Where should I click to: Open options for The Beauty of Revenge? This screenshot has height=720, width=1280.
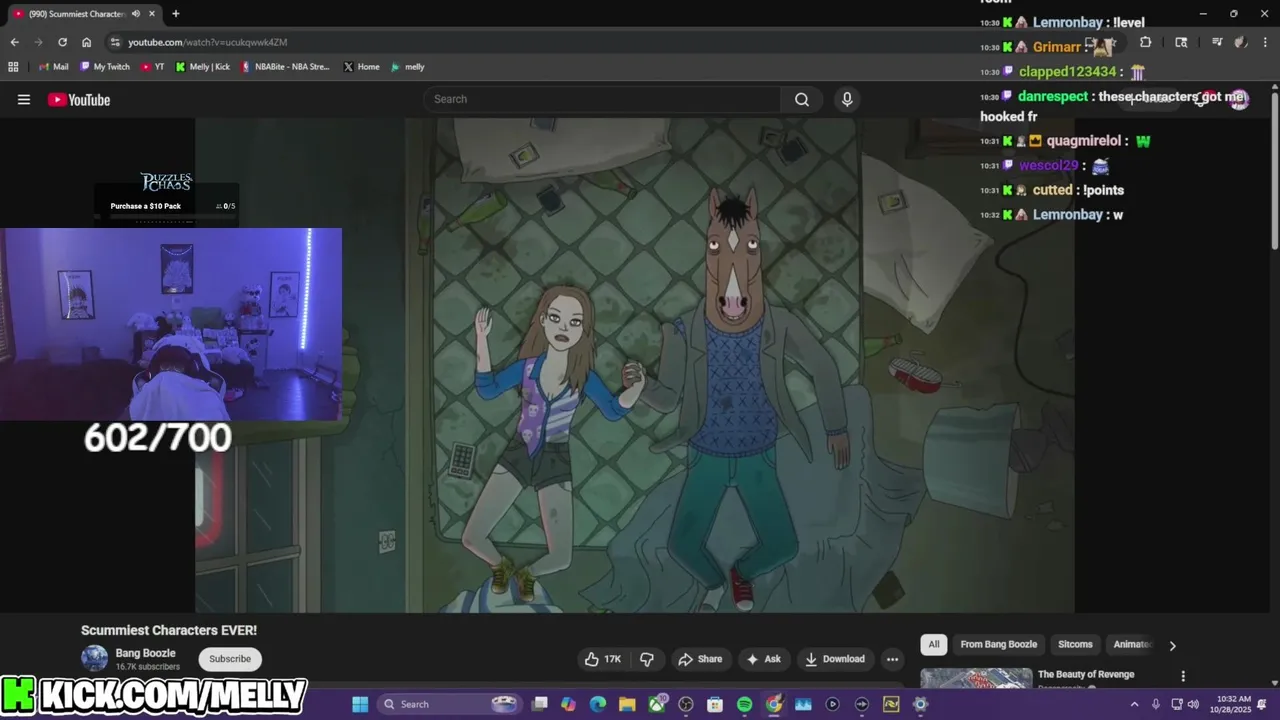point(1183,676)
